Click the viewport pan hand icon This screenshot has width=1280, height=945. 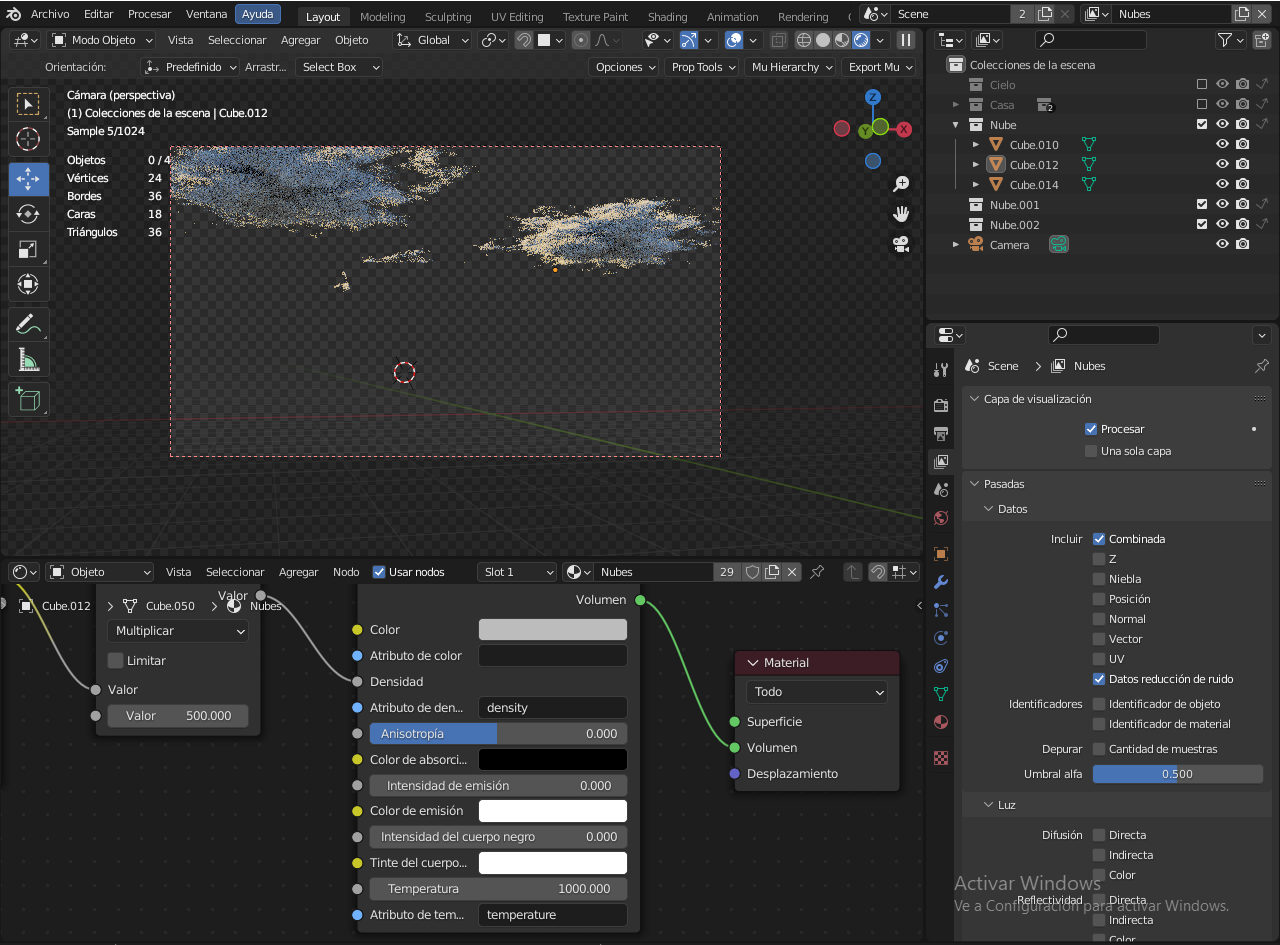901,213
